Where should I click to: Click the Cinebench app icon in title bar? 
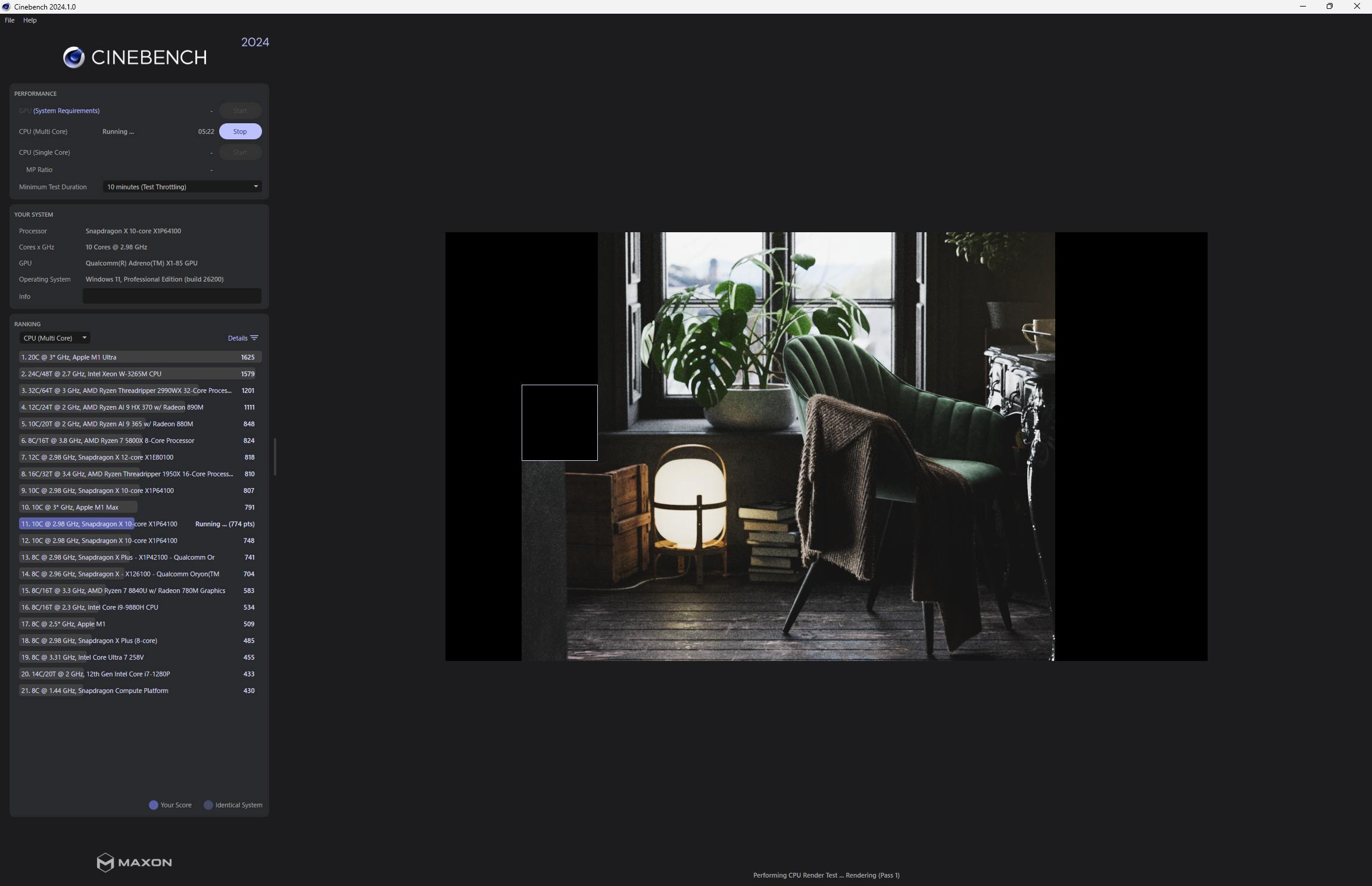click(x=5, y=7)
